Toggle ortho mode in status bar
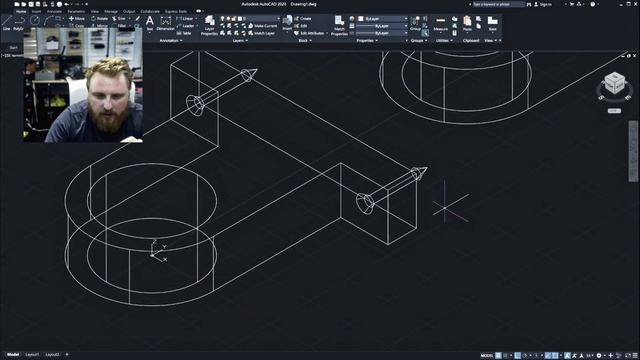640x360 pixels. 518,356
